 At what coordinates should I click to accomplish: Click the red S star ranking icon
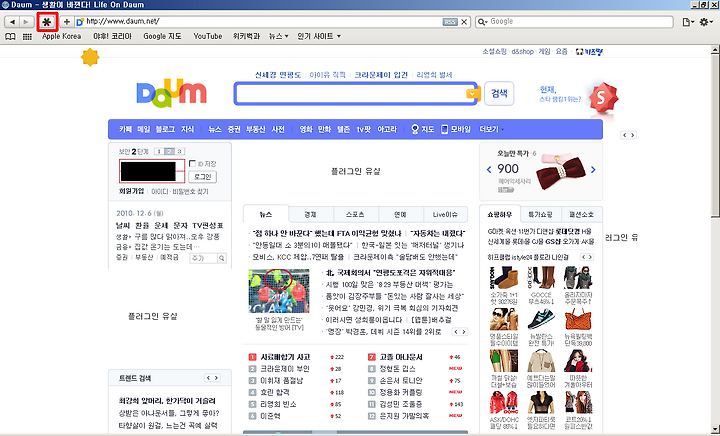tap(603, 98)
